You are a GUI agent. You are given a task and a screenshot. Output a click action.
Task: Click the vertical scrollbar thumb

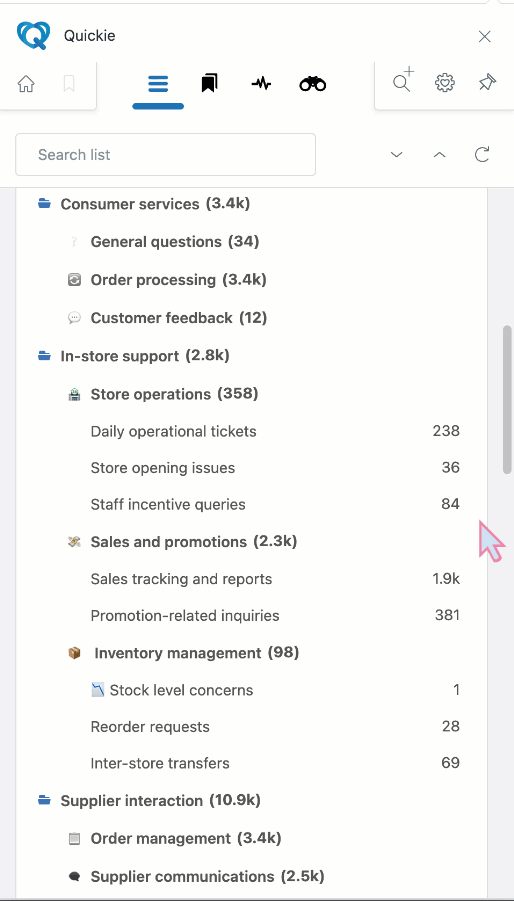coord(507,399)
